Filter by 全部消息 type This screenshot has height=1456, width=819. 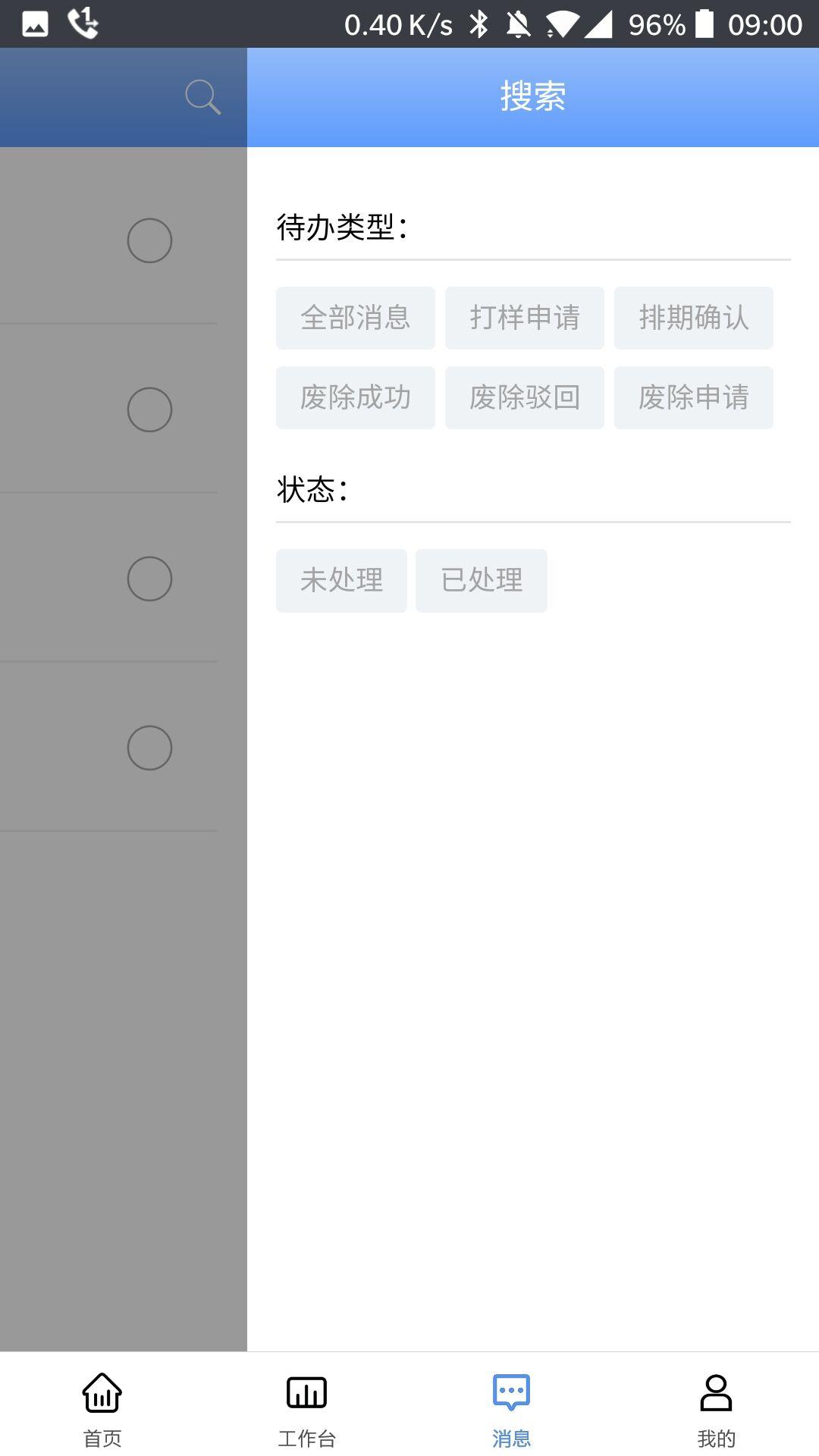[355, 318]
